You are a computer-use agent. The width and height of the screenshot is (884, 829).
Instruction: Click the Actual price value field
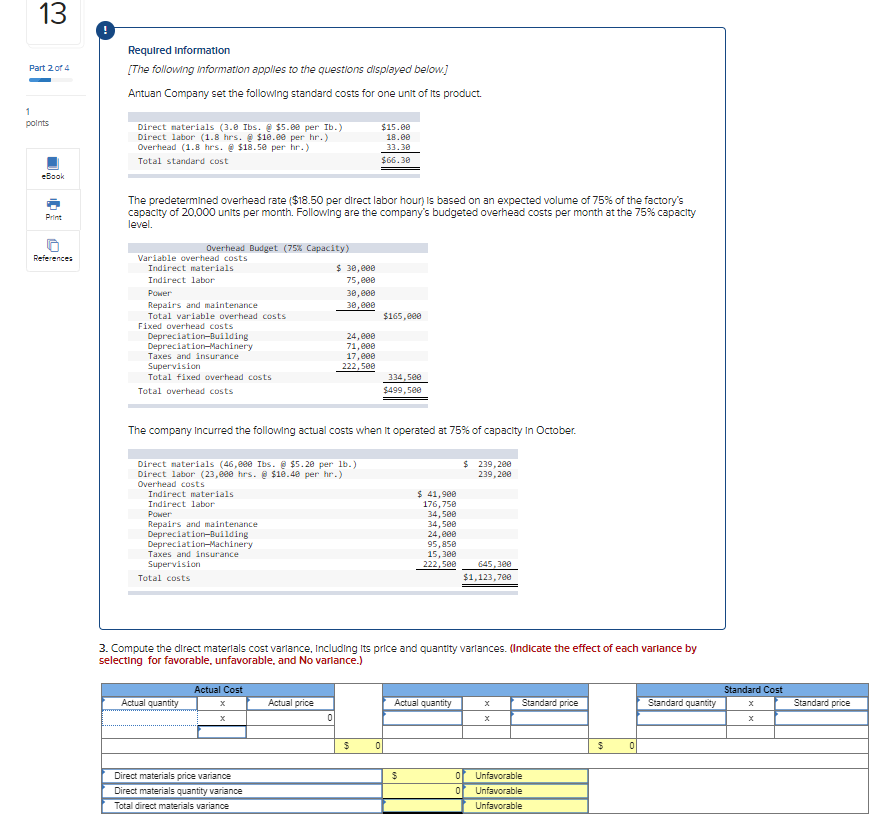[x=290, y=718]
